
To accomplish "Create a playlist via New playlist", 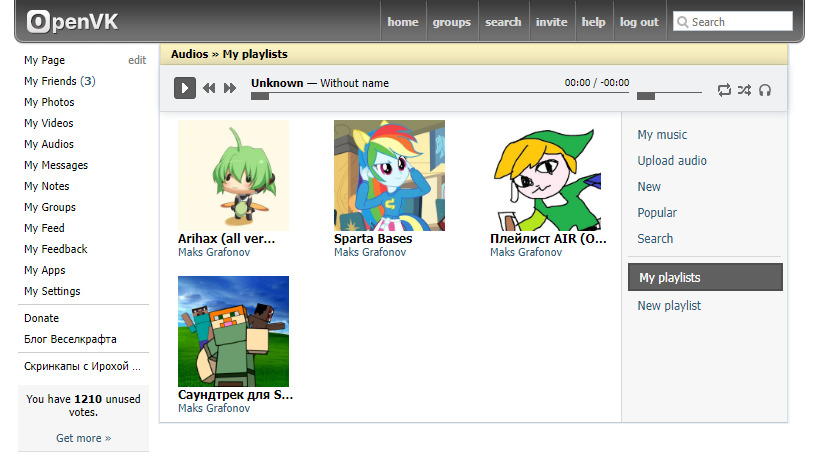I will 669,306.
